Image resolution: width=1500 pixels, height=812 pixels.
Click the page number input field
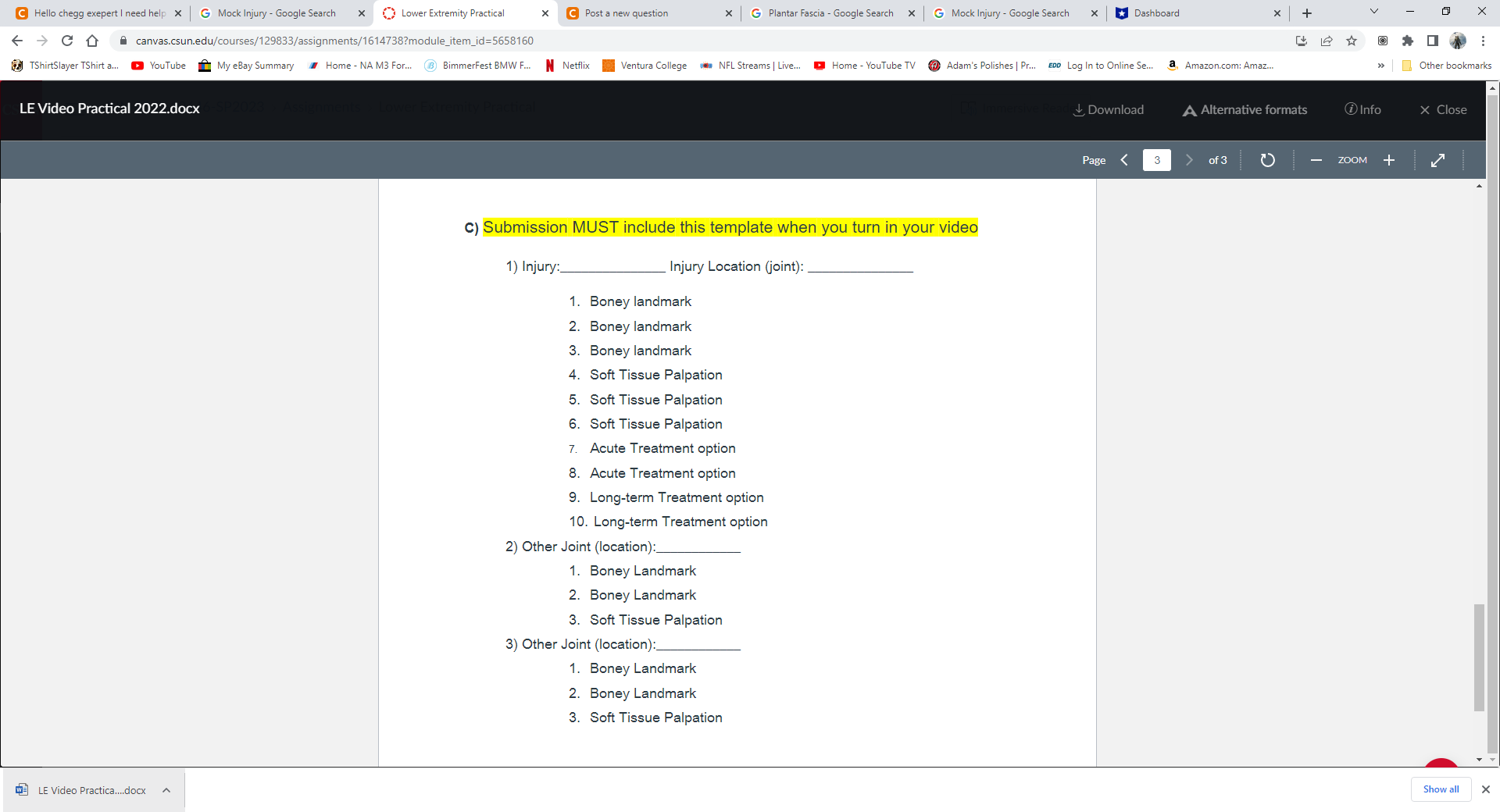point(1156,159)
